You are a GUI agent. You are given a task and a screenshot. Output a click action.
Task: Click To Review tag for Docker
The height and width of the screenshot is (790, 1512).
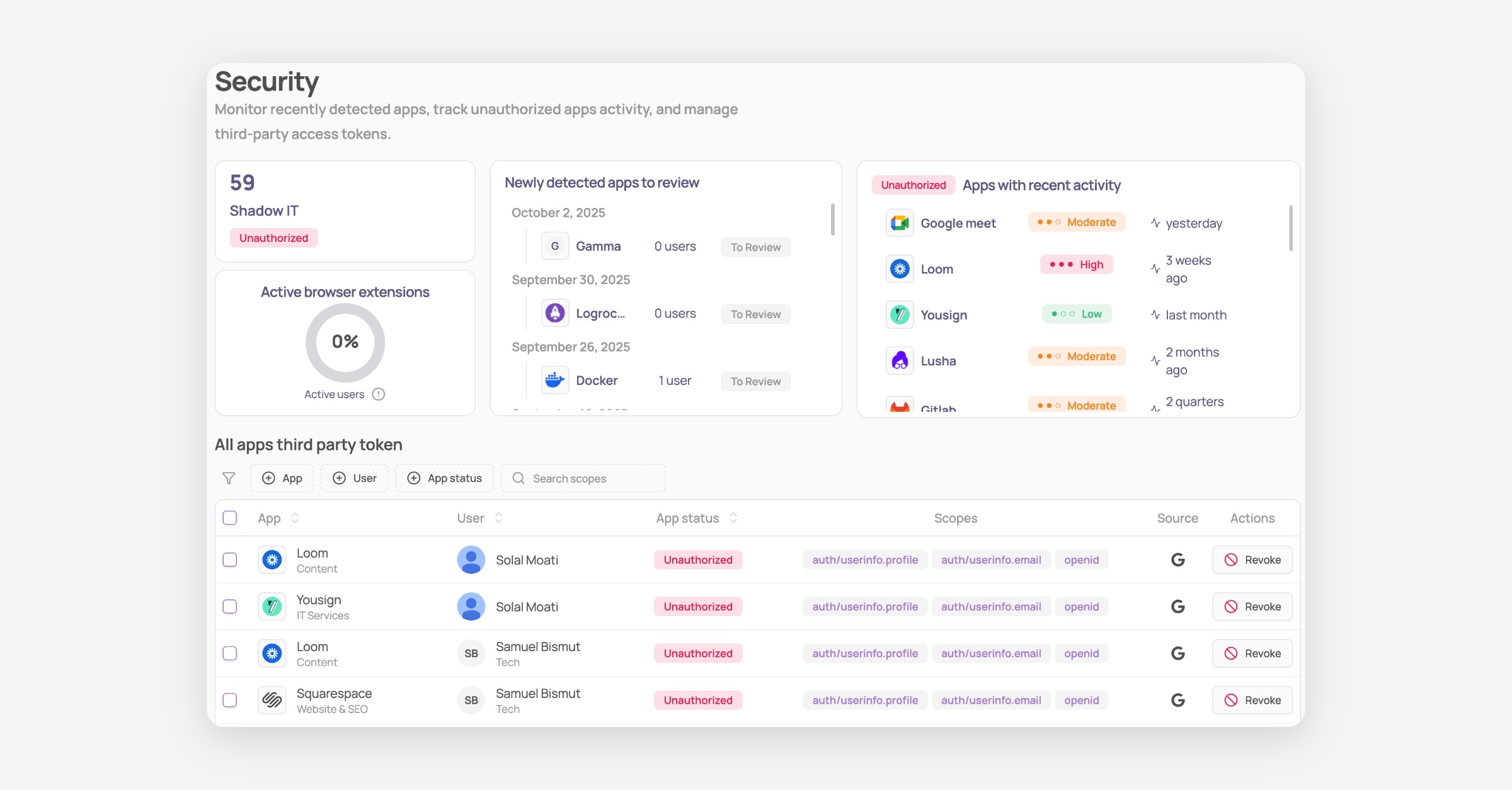click(x=755, y=381)
